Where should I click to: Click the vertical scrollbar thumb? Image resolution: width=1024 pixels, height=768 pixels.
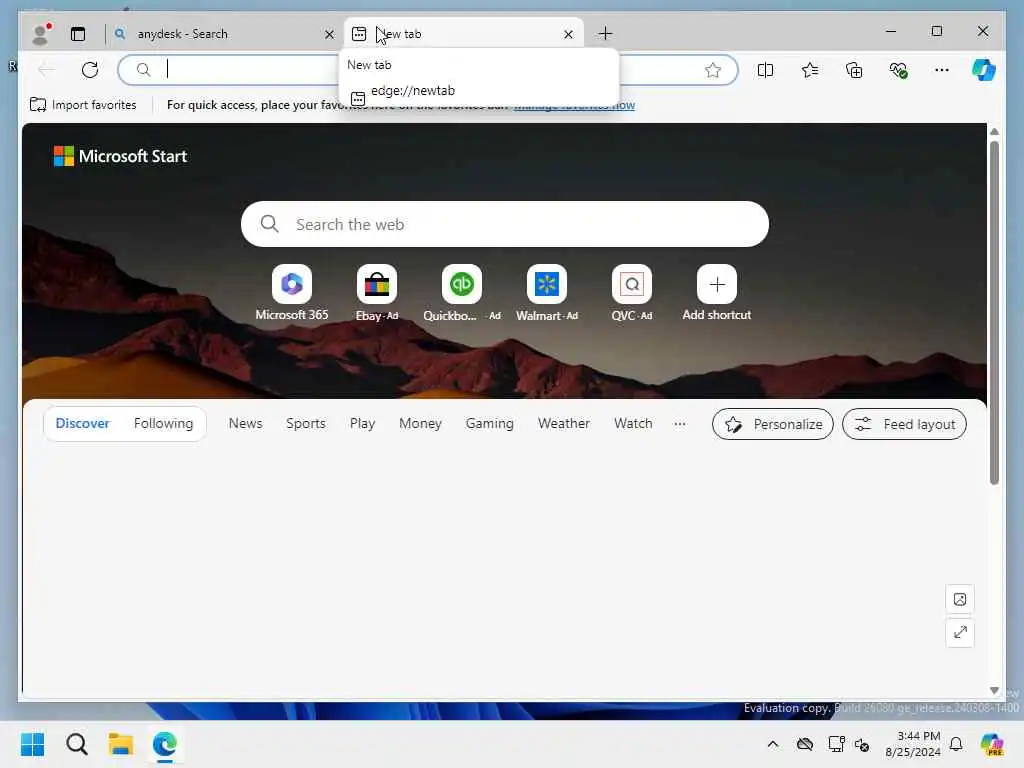994,312
